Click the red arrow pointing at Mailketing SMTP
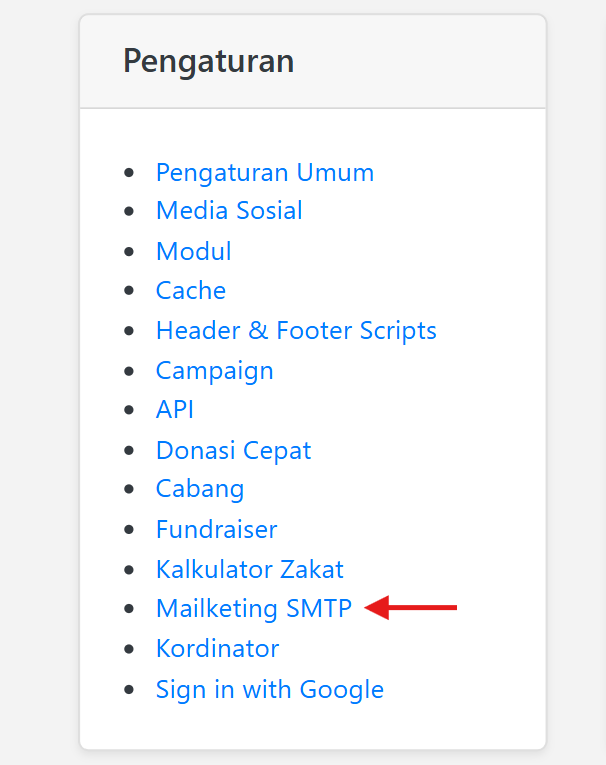 click(412, 607)
